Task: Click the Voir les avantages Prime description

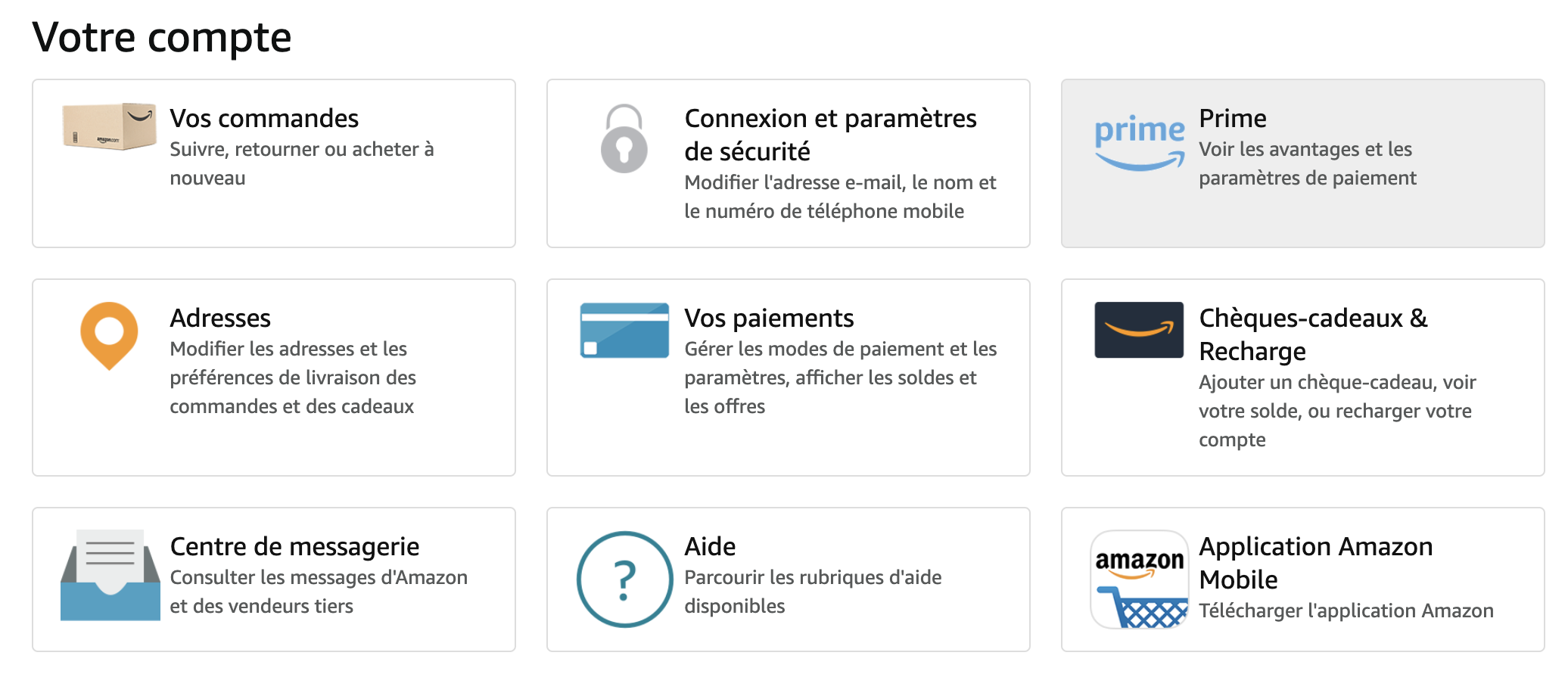Action: (1307, 163)
